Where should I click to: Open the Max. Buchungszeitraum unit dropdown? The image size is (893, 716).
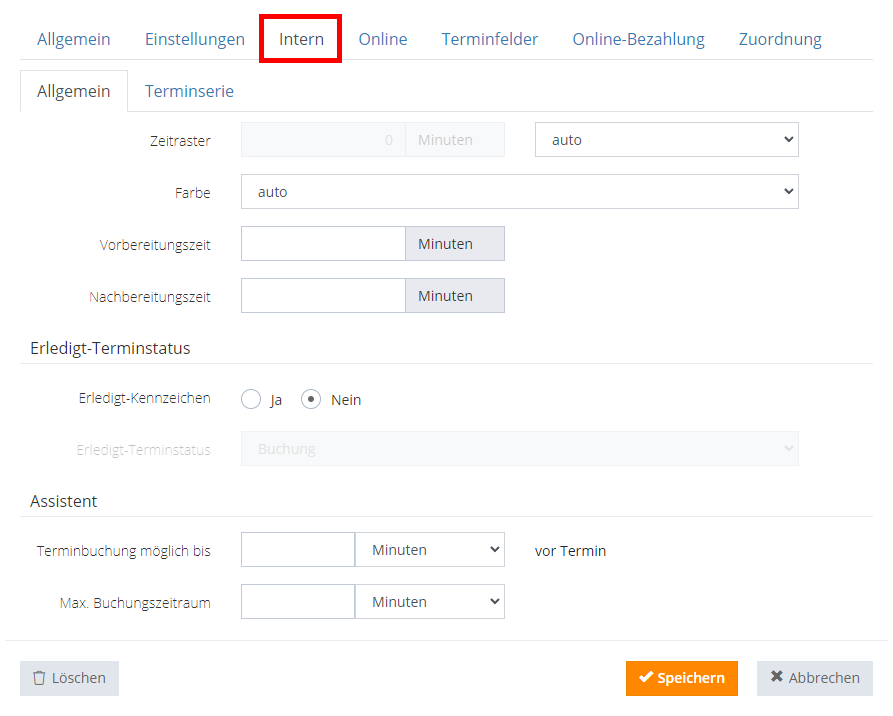[430, 602]
